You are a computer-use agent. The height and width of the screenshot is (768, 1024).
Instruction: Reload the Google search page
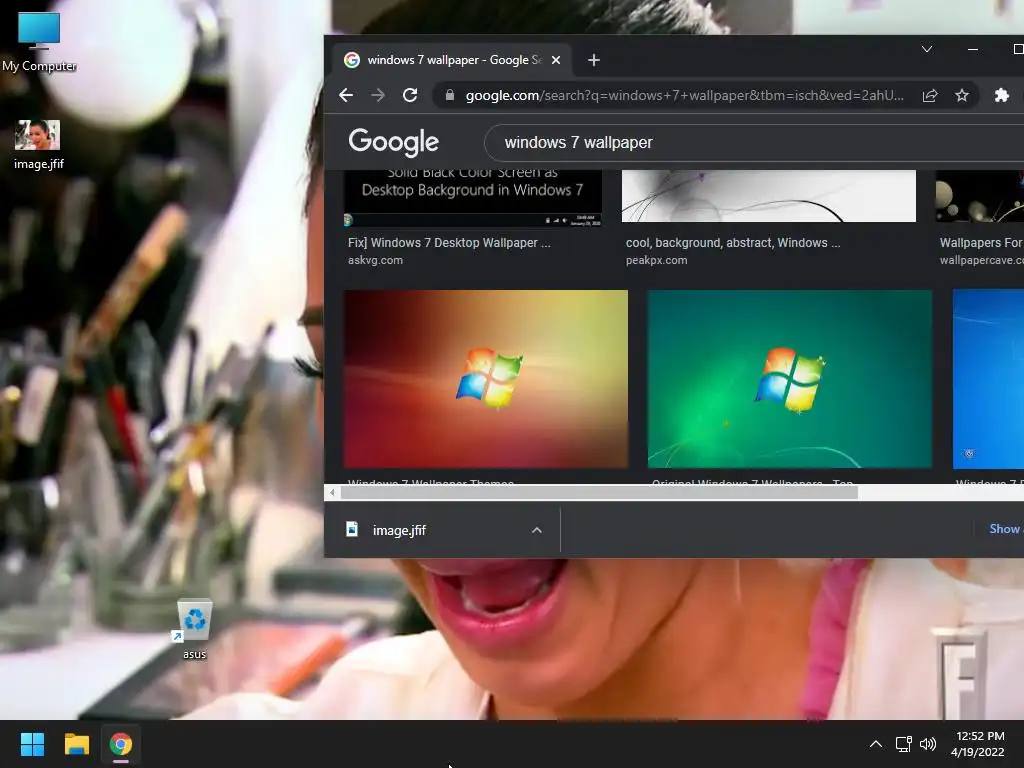coord(410,95)
